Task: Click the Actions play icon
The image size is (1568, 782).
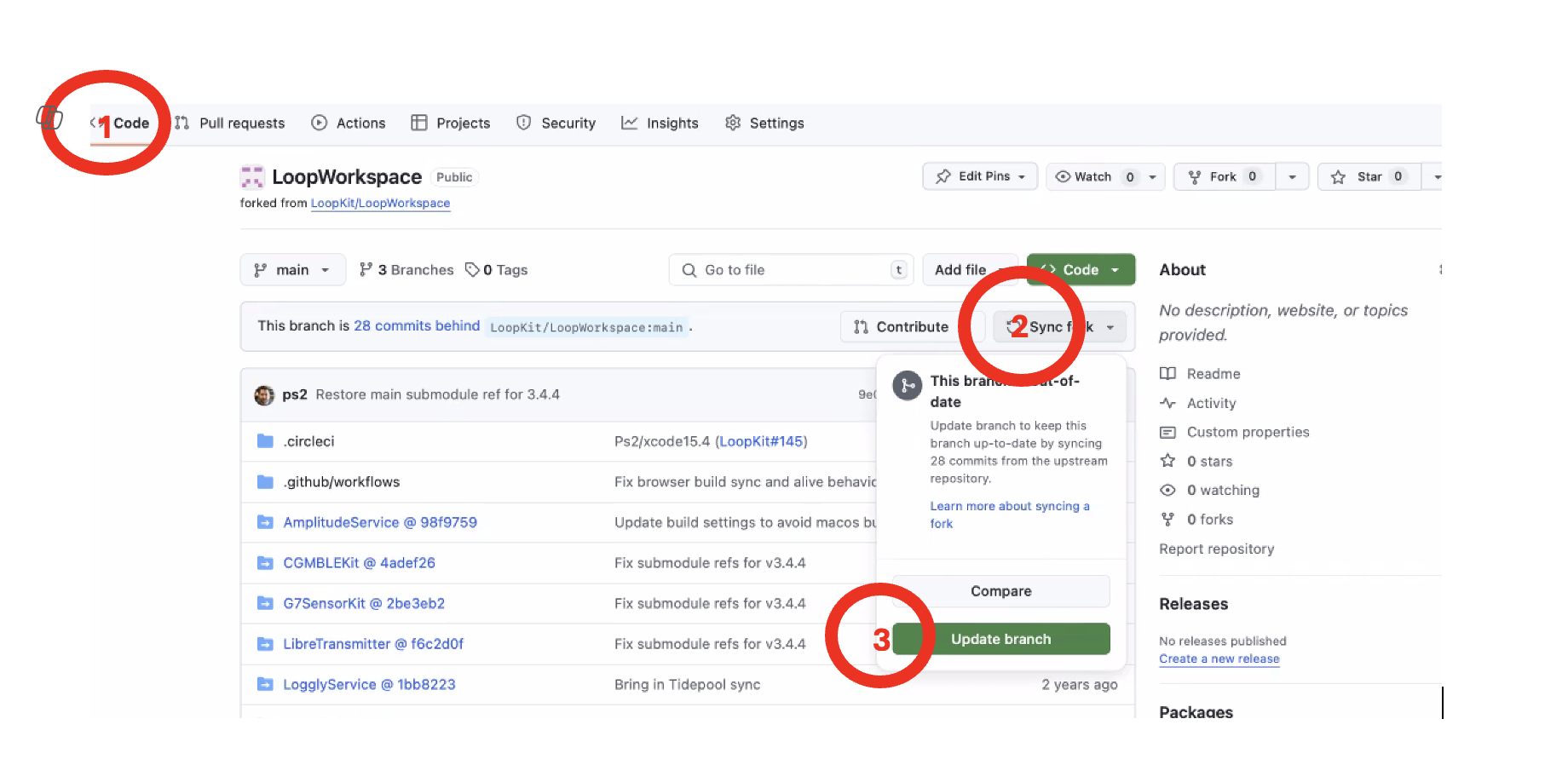Action: click(319, 123)
